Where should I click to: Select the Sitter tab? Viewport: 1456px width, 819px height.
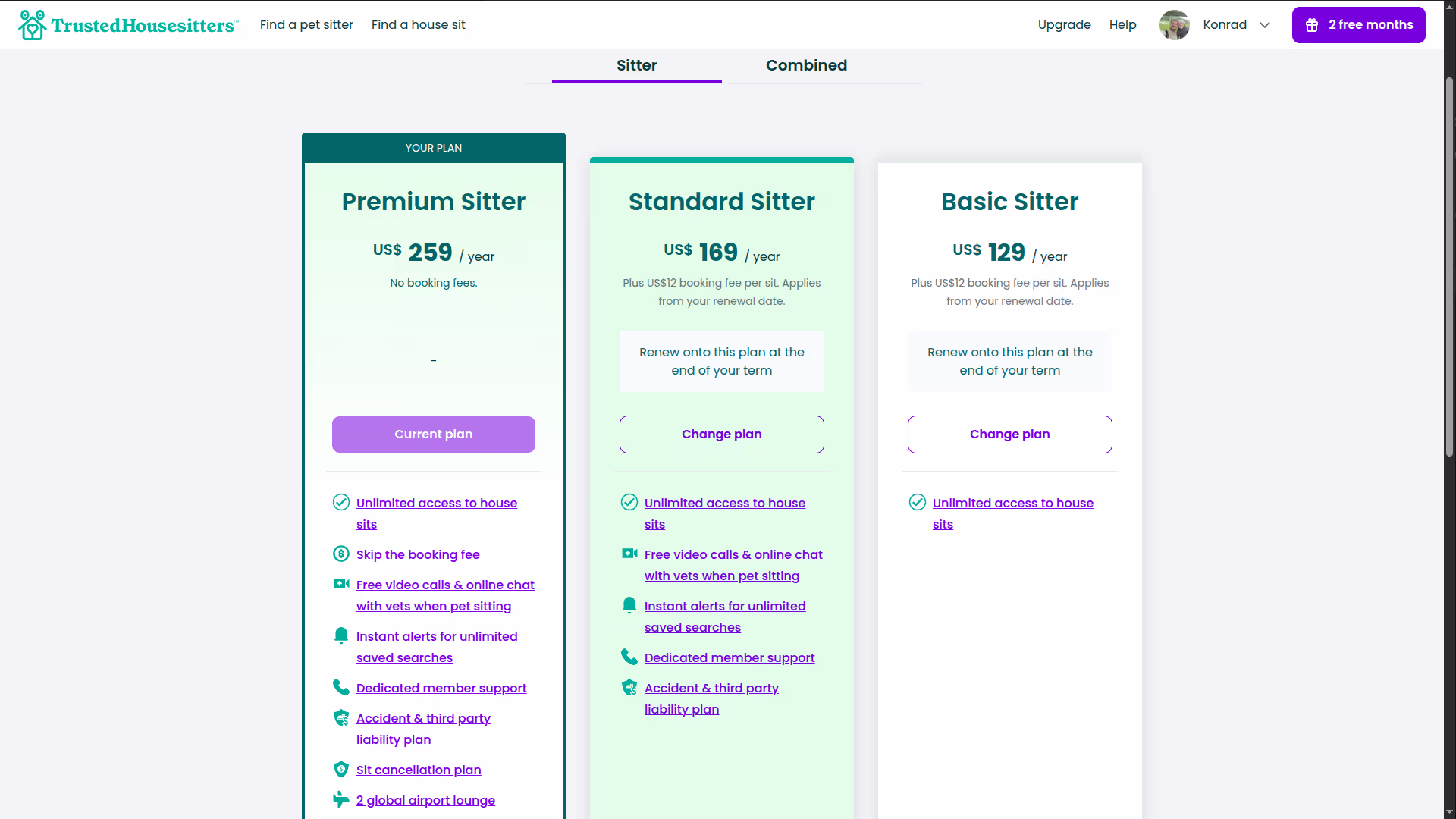636,65
